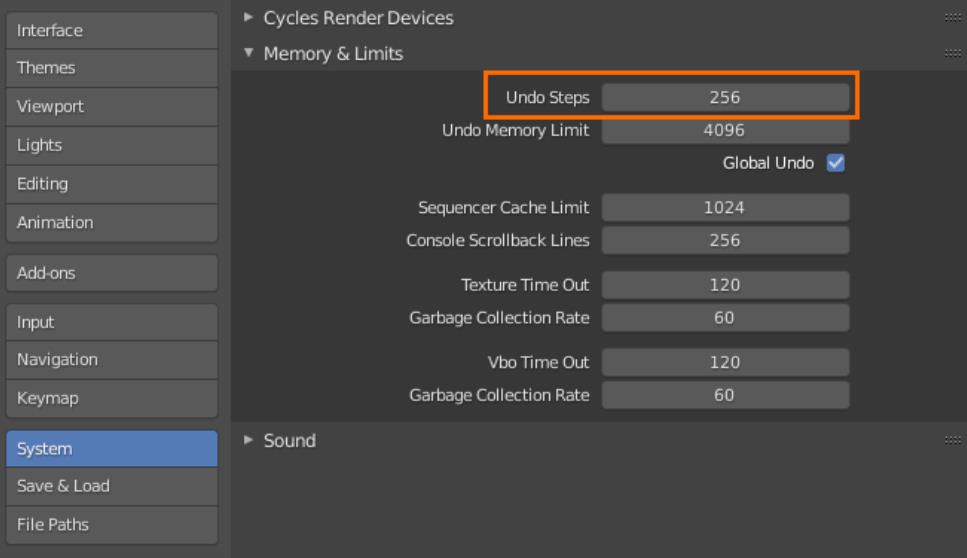Go to the Lights preferences

pos(112,146)
